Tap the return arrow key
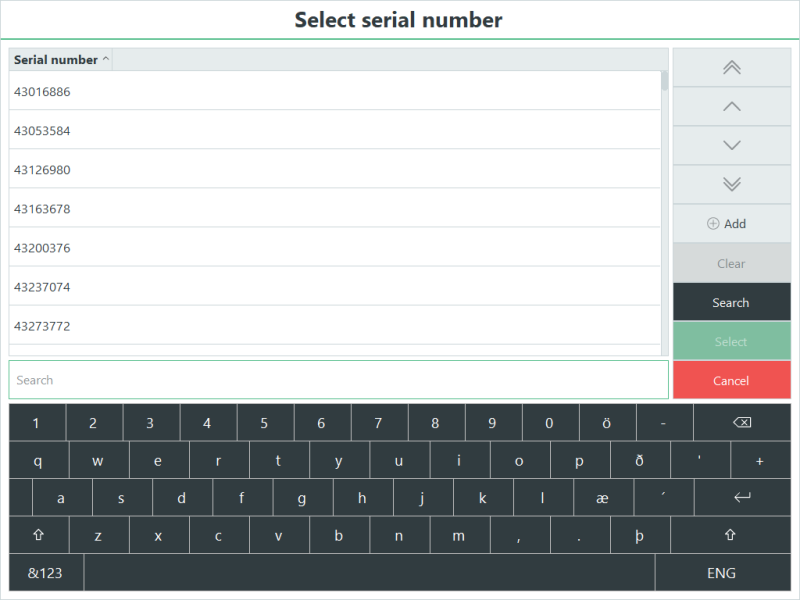 [x=742, y=497]
